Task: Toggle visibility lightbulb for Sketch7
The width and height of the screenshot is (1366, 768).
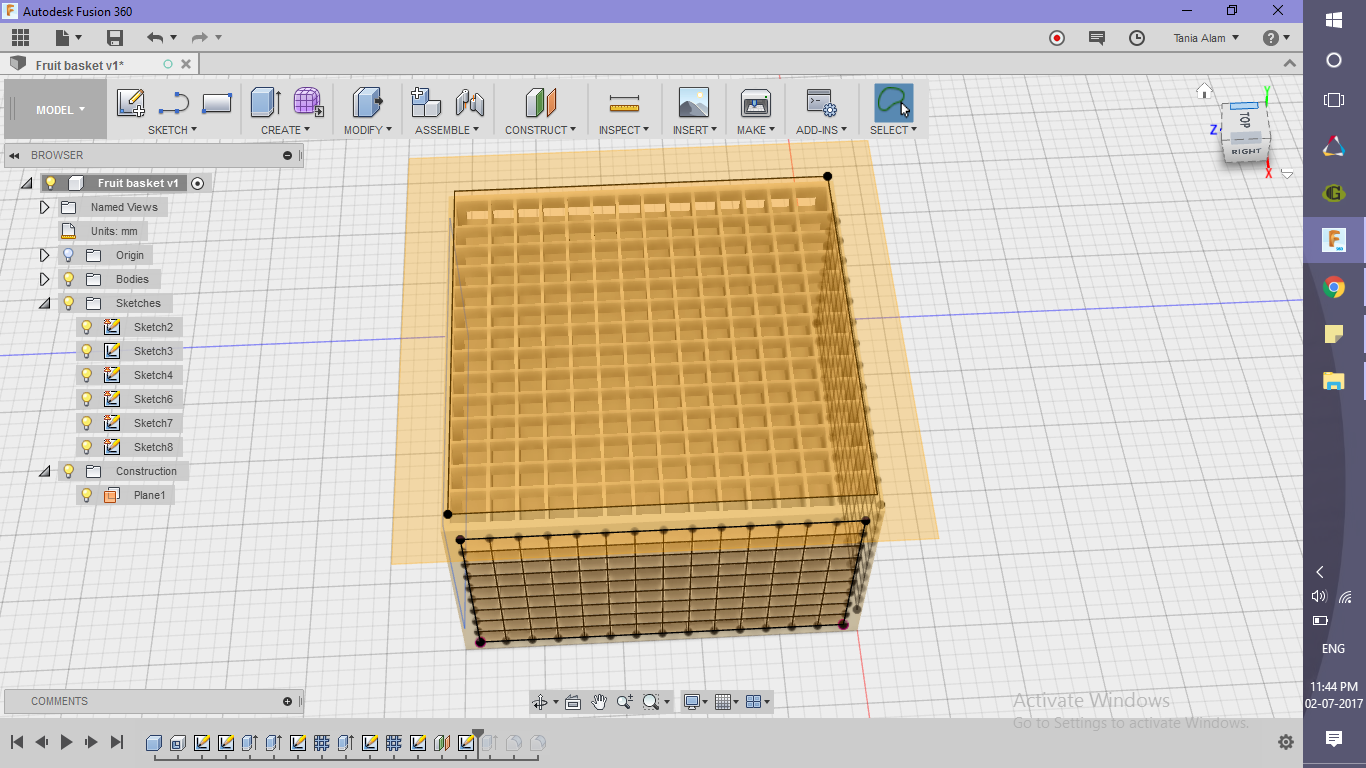Action: pyautogui.click(x=87, y=423)
